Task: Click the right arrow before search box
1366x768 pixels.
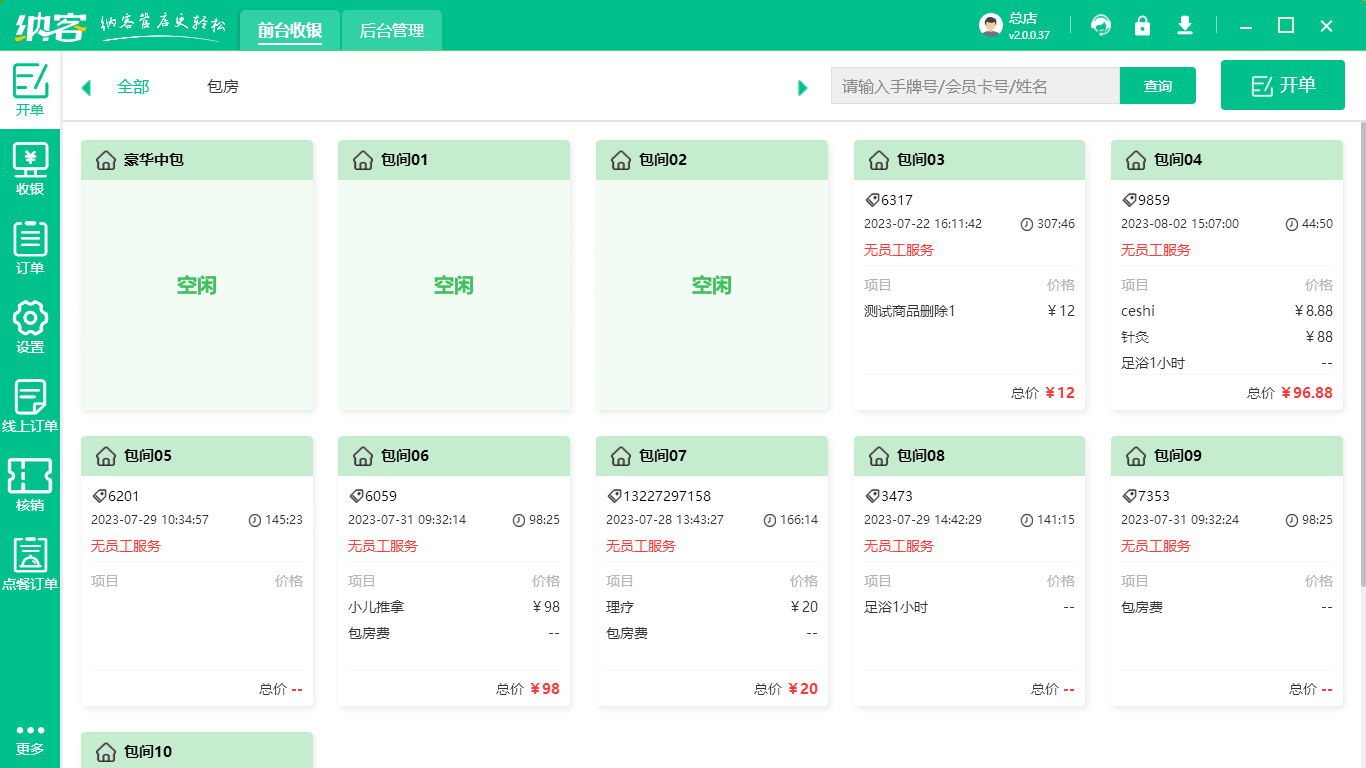Action: click(x=802, y=87)
